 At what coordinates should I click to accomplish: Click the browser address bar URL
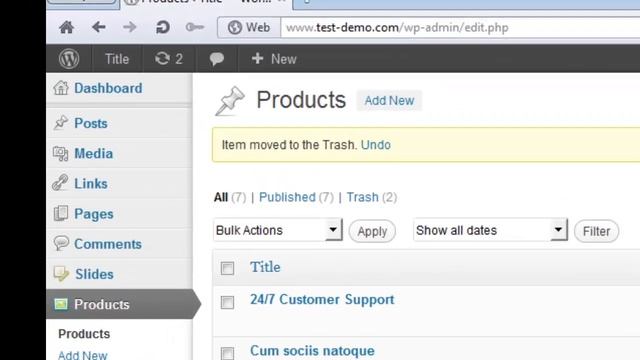pos(397,28)
